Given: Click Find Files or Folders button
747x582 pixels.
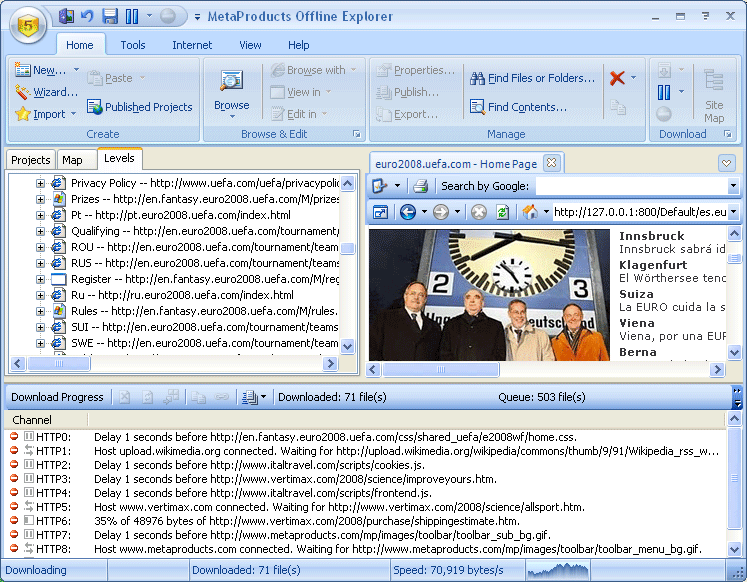Looking at the screenshot, I should 532,78.
